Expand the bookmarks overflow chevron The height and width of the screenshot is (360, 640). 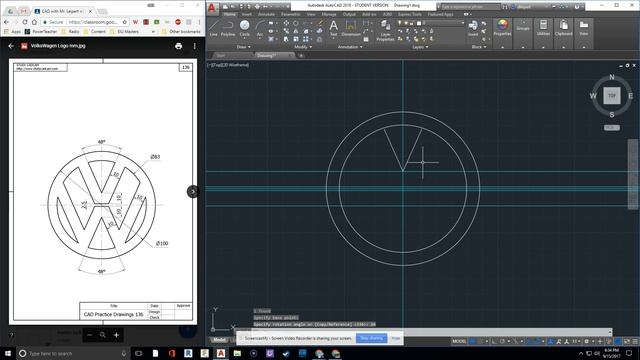pos(153,31)
